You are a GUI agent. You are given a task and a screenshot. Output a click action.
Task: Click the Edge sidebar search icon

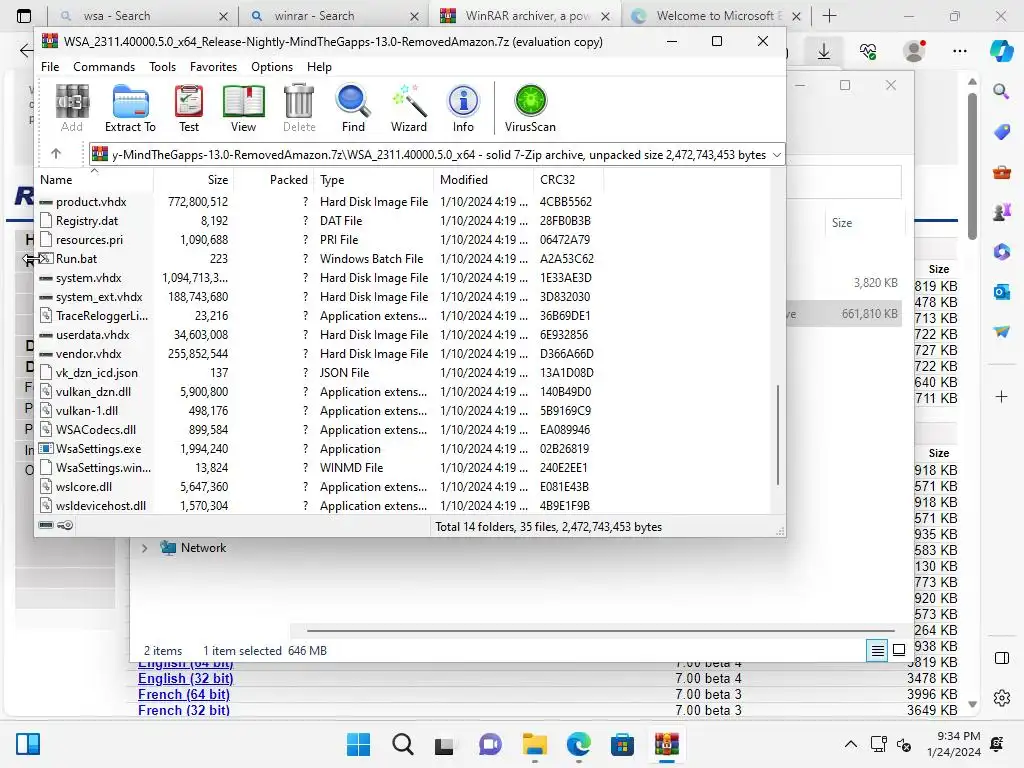click(1001, 91)
